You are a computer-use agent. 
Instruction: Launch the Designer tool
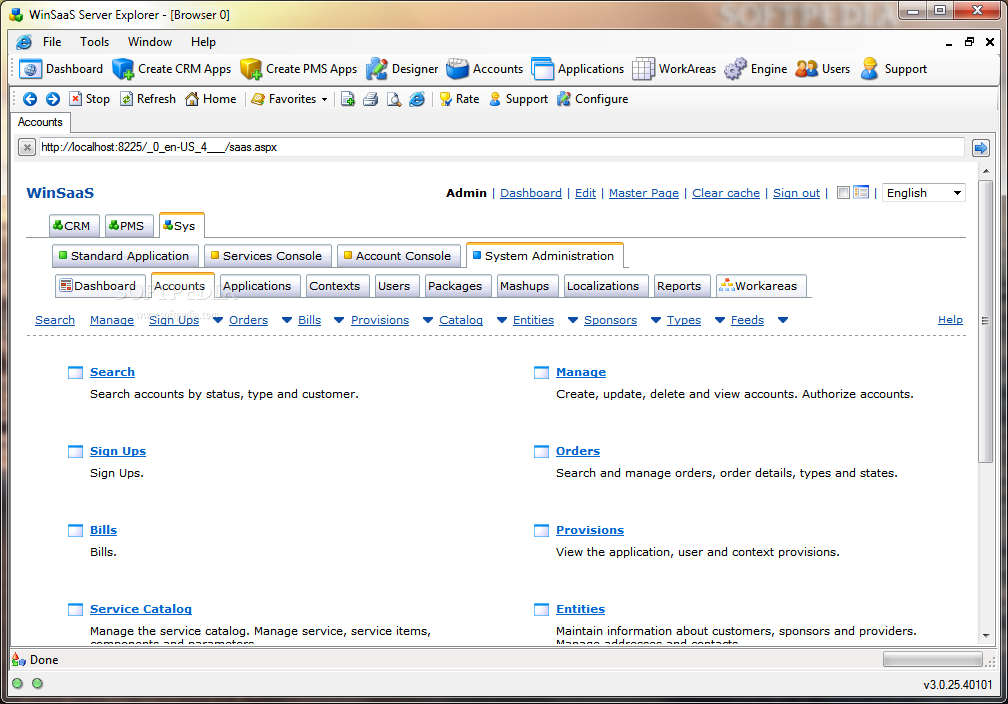(402, 69)
